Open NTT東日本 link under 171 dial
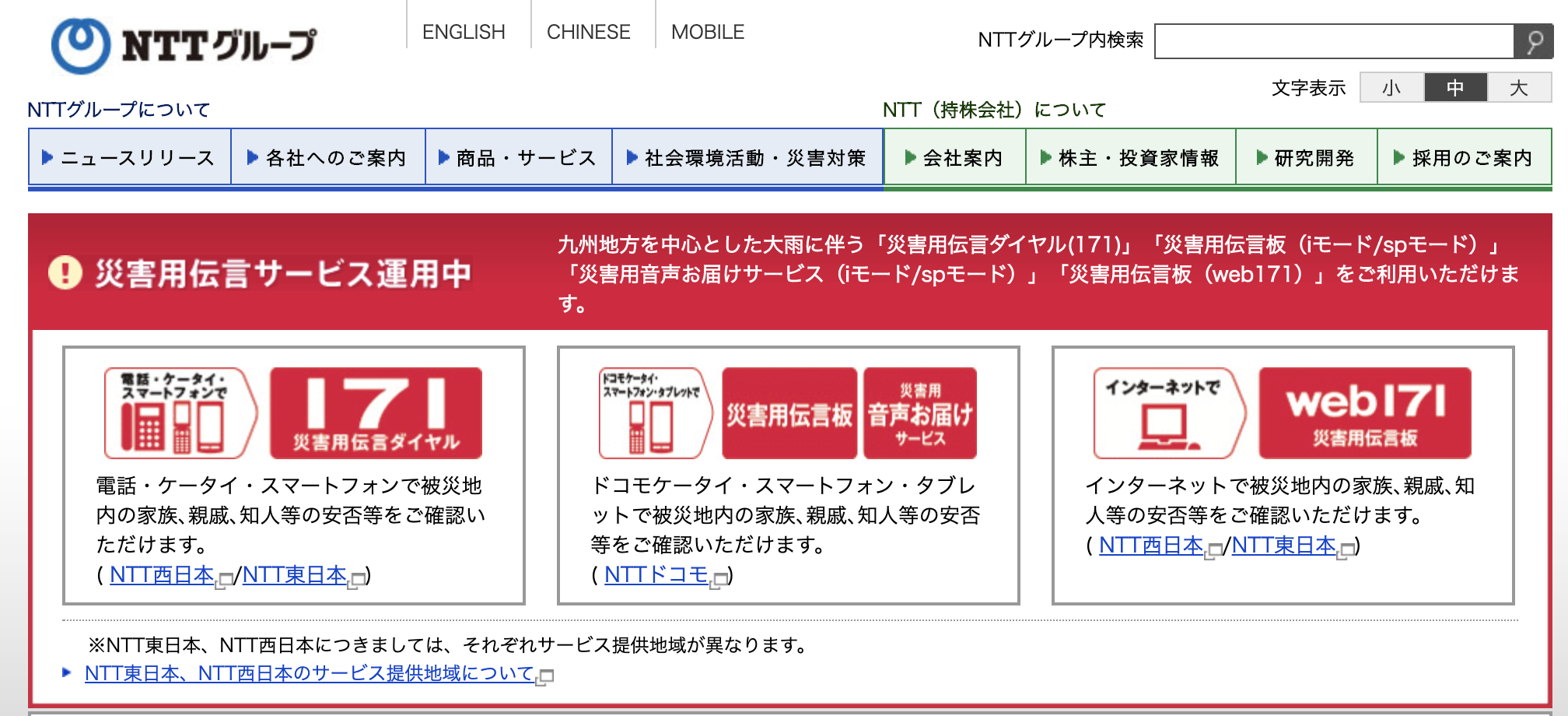 295,575
